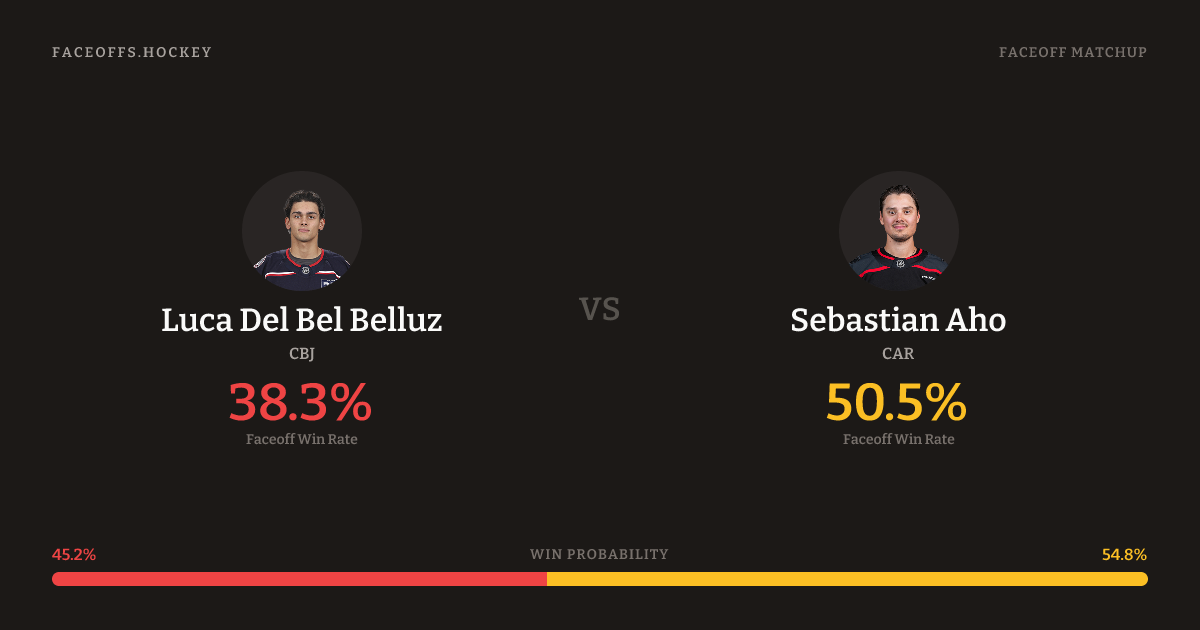Click the WIN PROBABILITY label
Viewport: 1200px width, 630px height.
click(x=599, y=554)
